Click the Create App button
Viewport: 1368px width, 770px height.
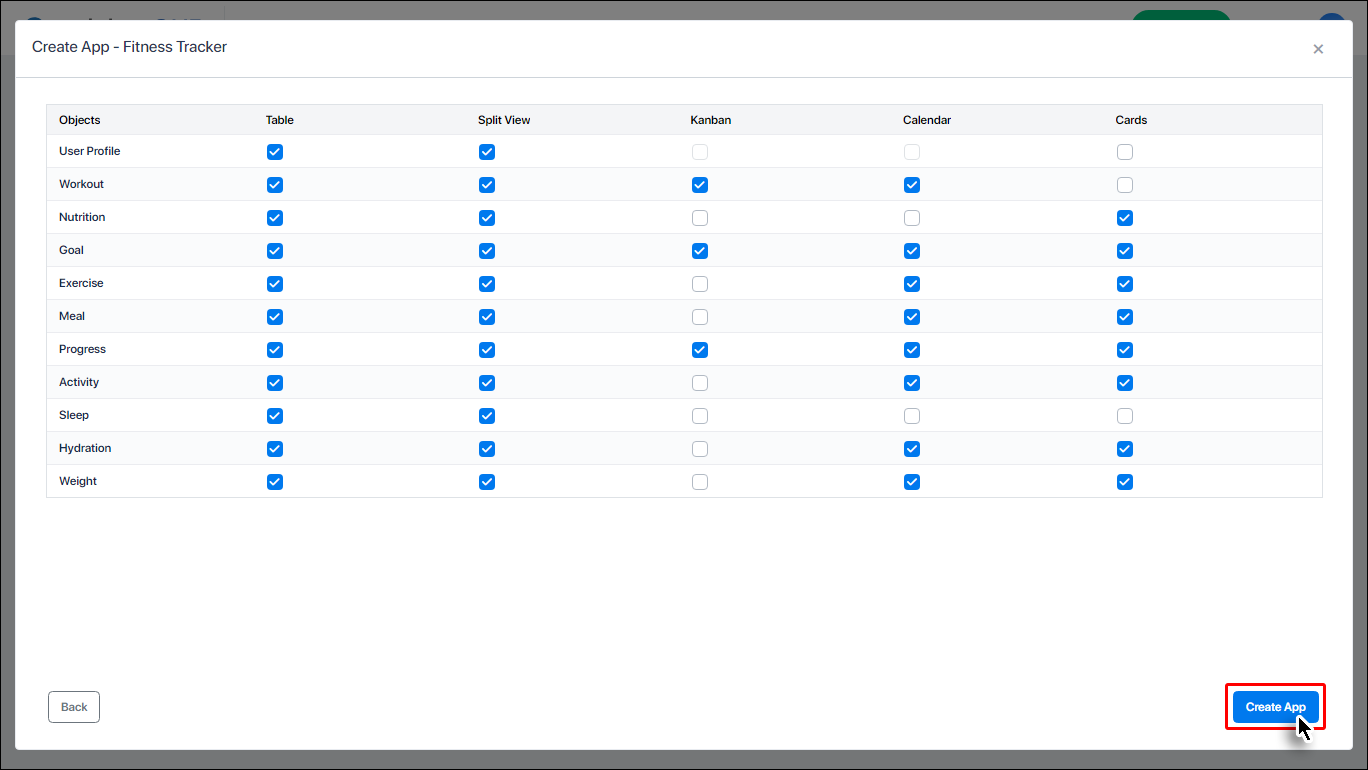1275,707
